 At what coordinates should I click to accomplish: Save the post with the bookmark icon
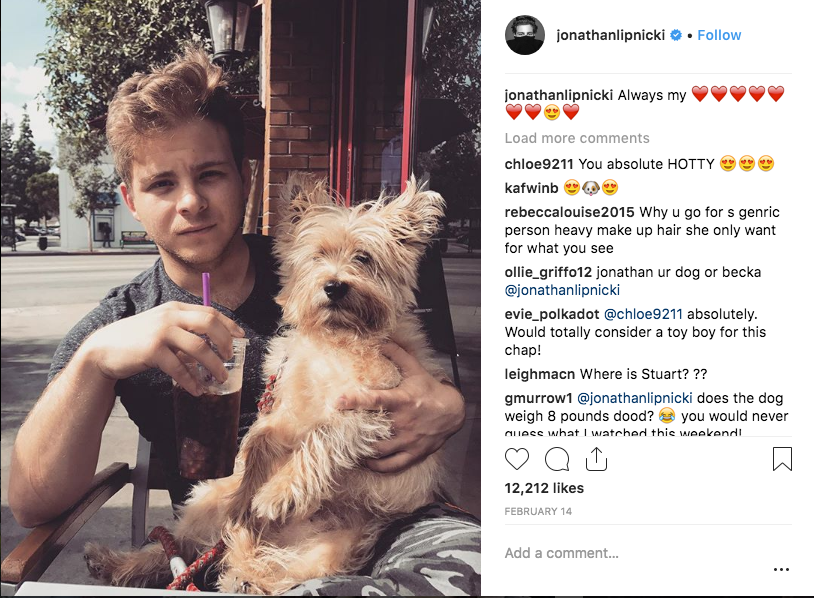tap(782, 459)
